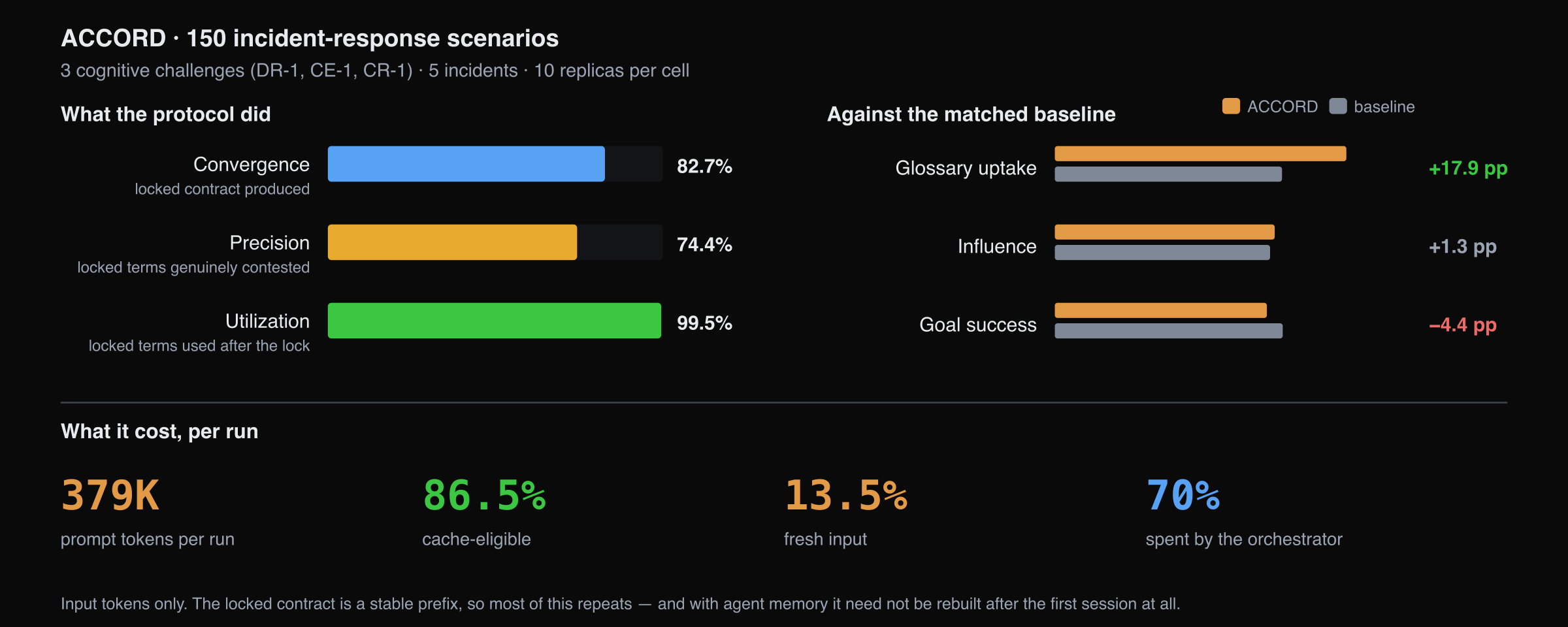
Task: Click the +1.3 pp Influence delta
Action: click(x=1463, y=247)
